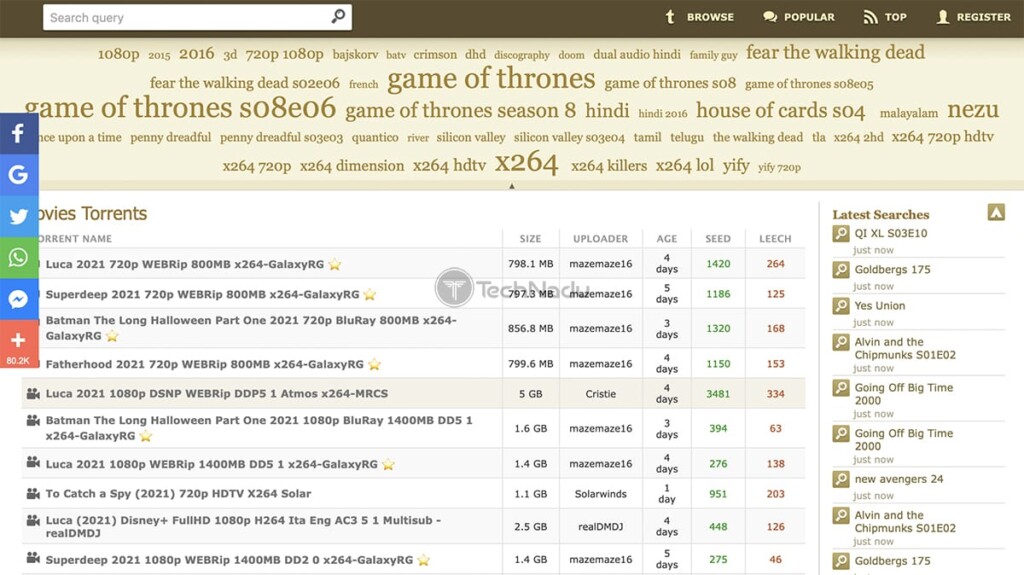
Task: Share on WhatsApp via sidebar icon
Action: pos(18,257)
